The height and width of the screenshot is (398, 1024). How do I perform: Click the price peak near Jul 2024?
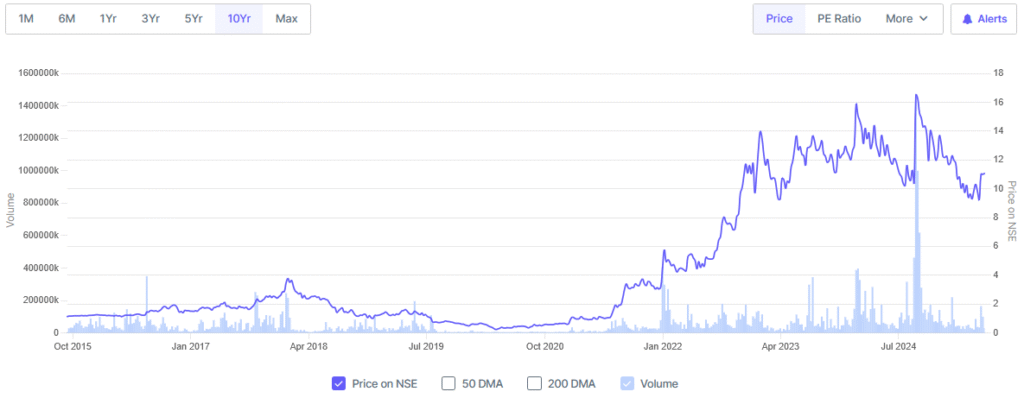(x=916, y=95)
